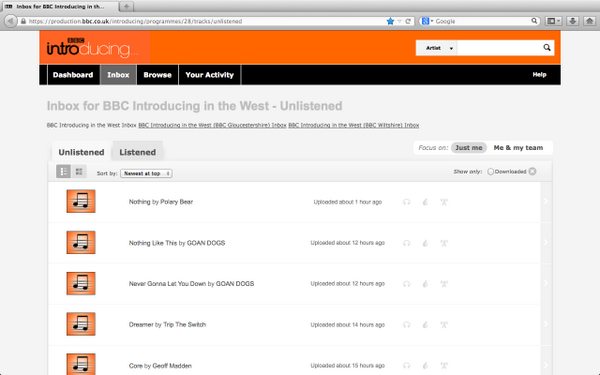Click broadcast tower icon for Dreamer row
This screenshot has height=375, width=600.
(444, 325)
